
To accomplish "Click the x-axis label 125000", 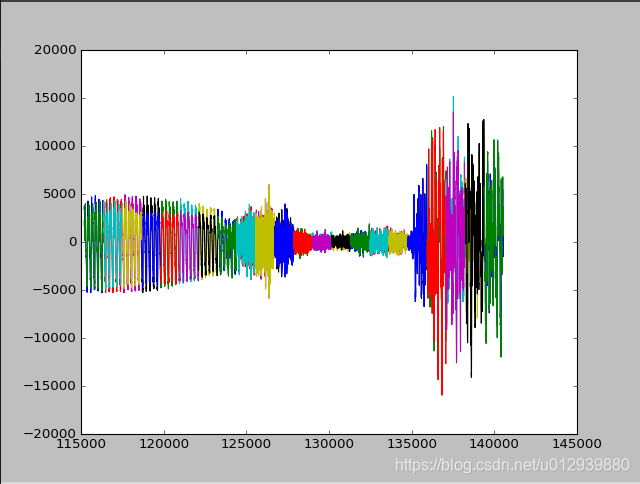I will click(x=247, y=444).
